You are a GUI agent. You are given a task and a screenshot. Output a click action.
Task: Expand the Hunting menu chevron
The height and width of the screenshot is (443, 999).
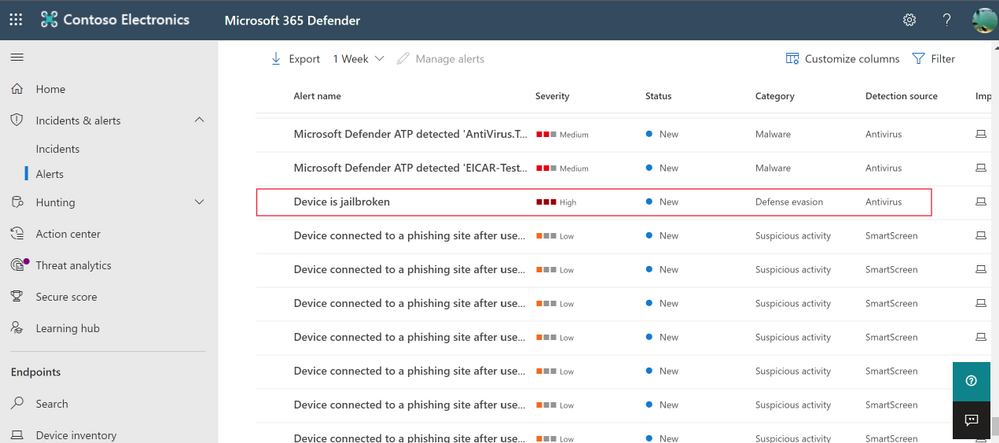[199, 202]
